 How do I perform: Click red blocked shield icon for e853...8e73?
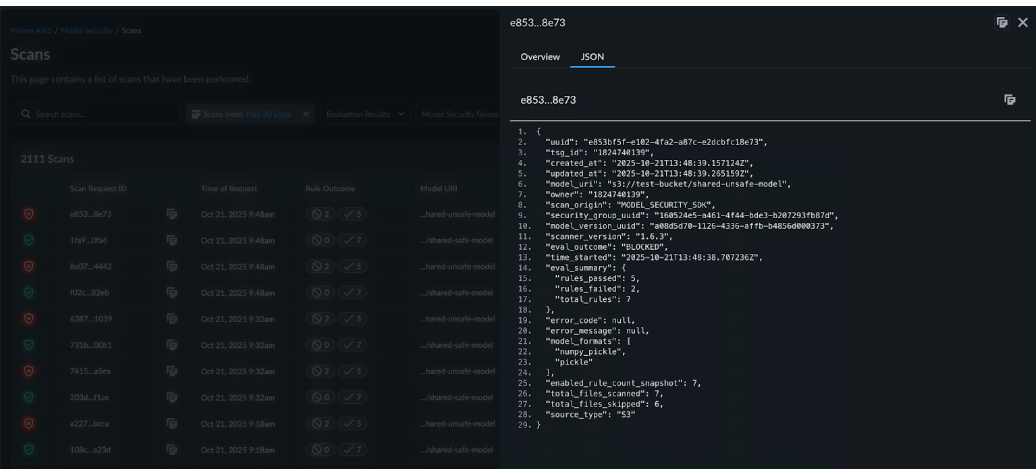29,214
